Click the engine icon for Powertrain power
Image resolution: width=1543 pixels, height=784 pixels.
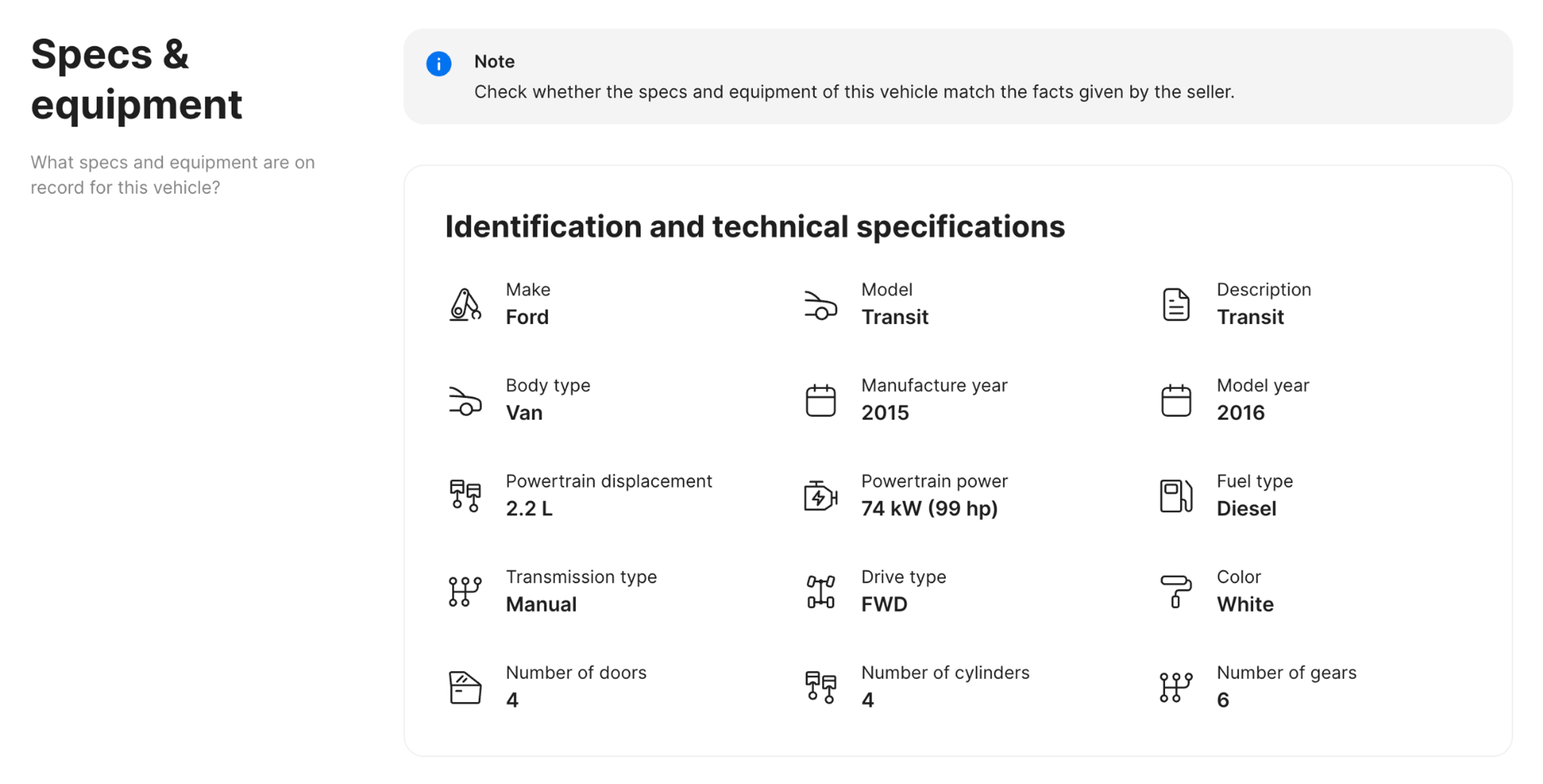820,496
